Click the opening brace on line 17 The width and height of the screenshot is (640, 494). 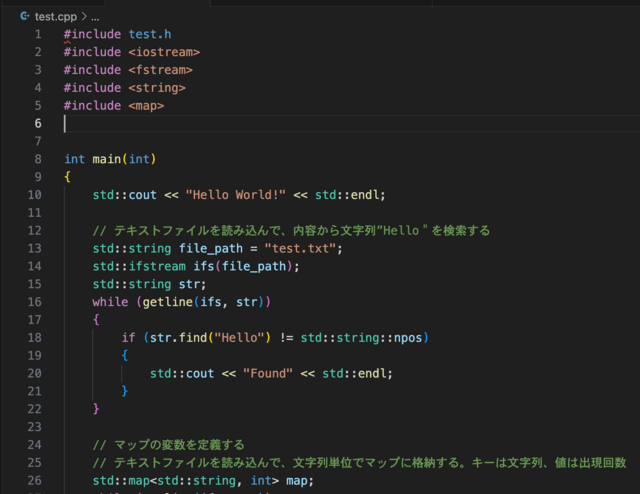click(97, 320)
